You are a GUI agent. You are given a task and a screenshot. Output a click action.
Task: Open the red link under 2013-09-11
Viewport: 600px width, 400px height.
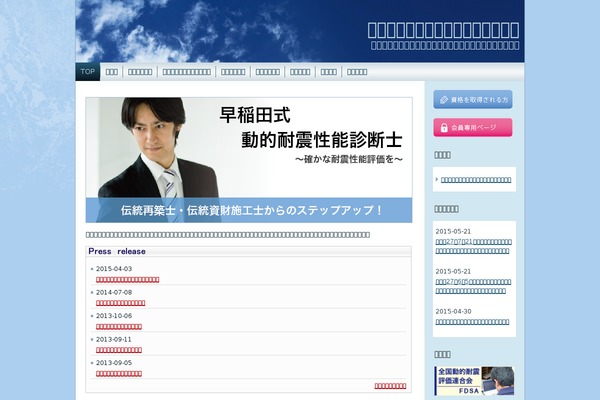[x=119, y=350]
